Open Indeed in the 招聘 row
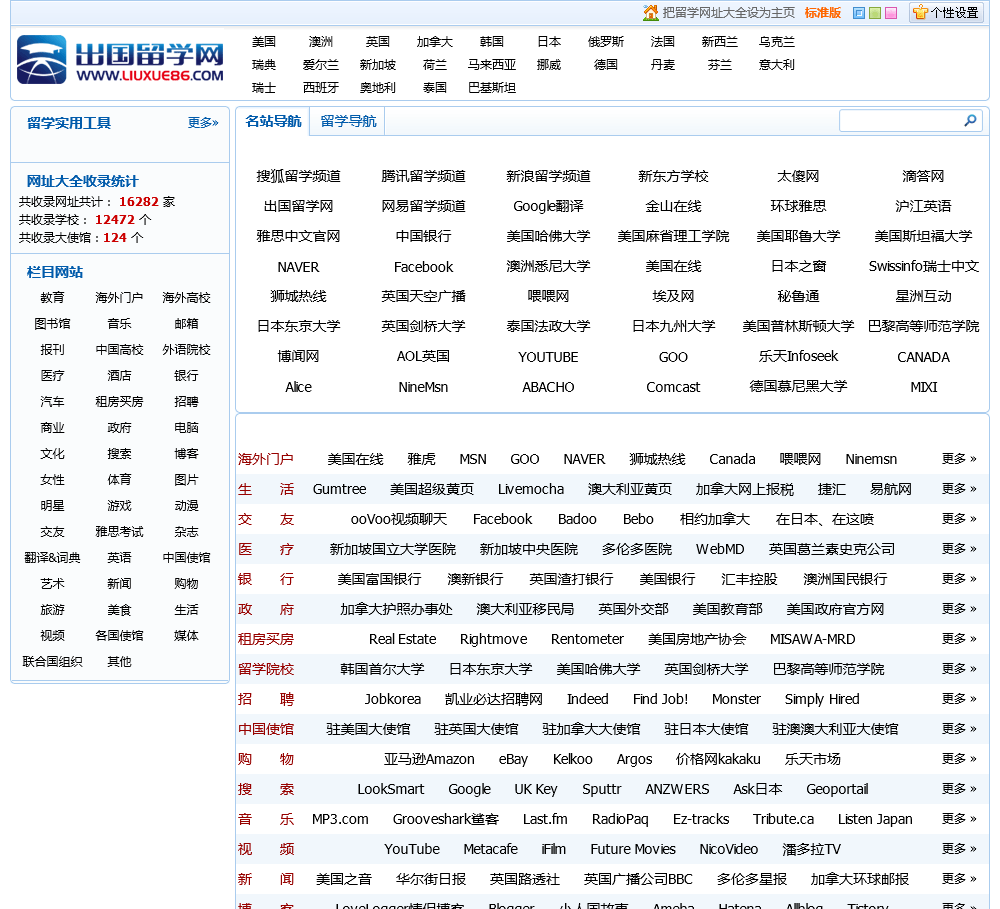Viewport: 1000px width, 909px height. 587,698
